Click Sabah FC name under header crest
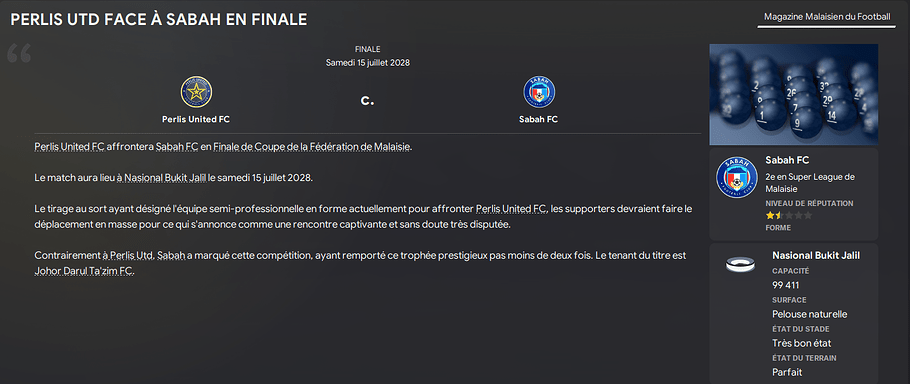 (539, 119)
